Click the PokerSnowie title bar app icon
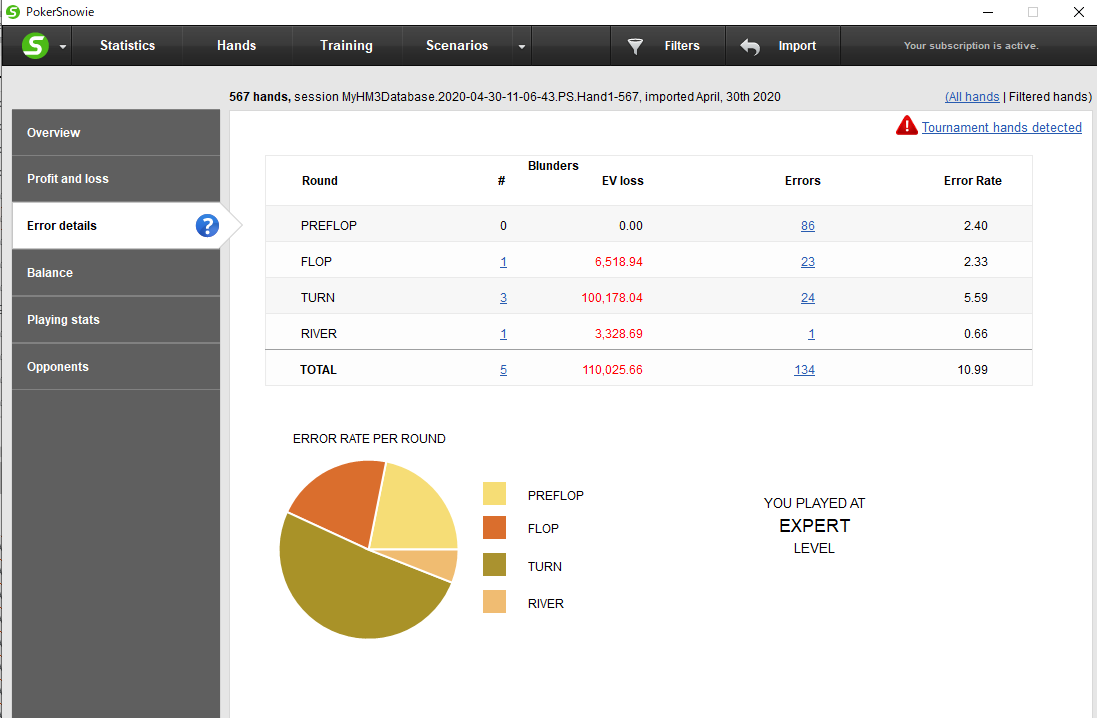 [x=13, y=12]
